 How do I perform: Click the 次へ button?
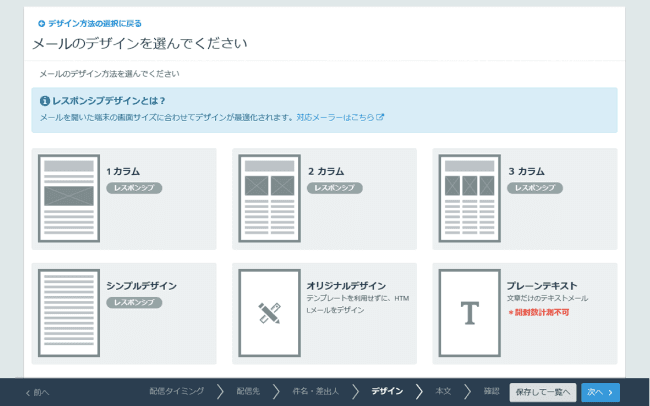599,392
